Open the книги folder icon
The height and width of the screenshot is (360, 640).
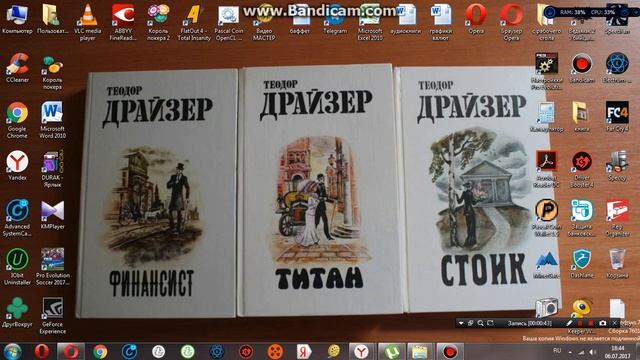pyautogui.click(x=582, y=117)
